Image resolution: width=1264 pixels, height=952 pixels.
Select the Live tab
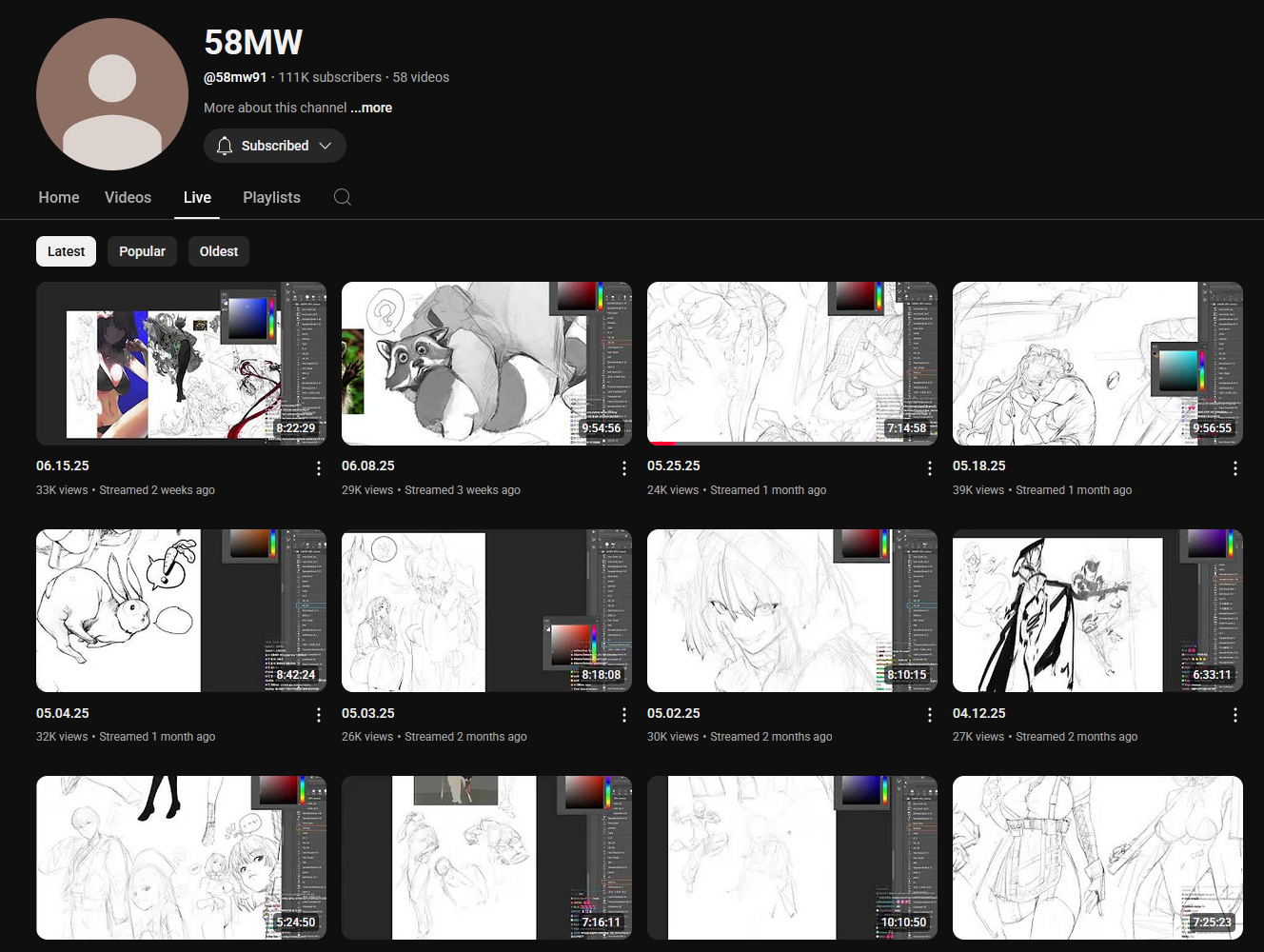coord(197,197)
